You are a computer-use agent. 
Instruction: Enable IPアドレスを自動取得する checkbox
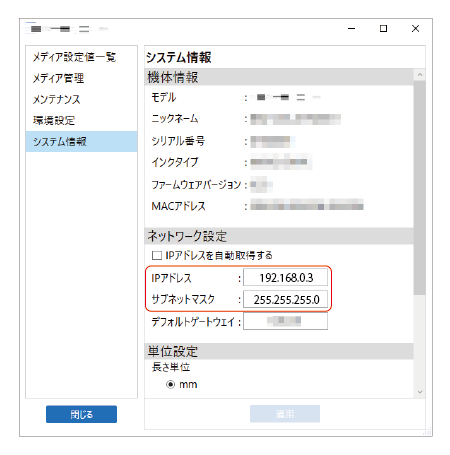pos(157,256)
